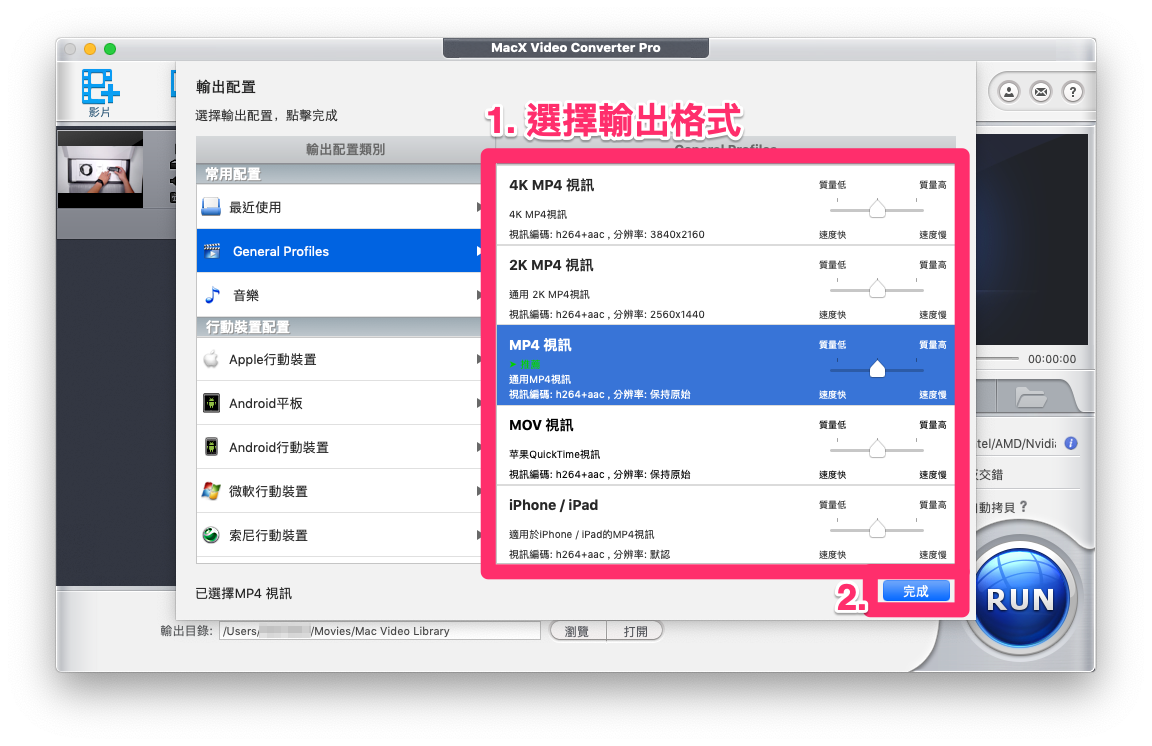The height and width of the screenshot is (746, 1152).
Task: Expand the Android平板 arrow
Action: [x=479, y=403]
